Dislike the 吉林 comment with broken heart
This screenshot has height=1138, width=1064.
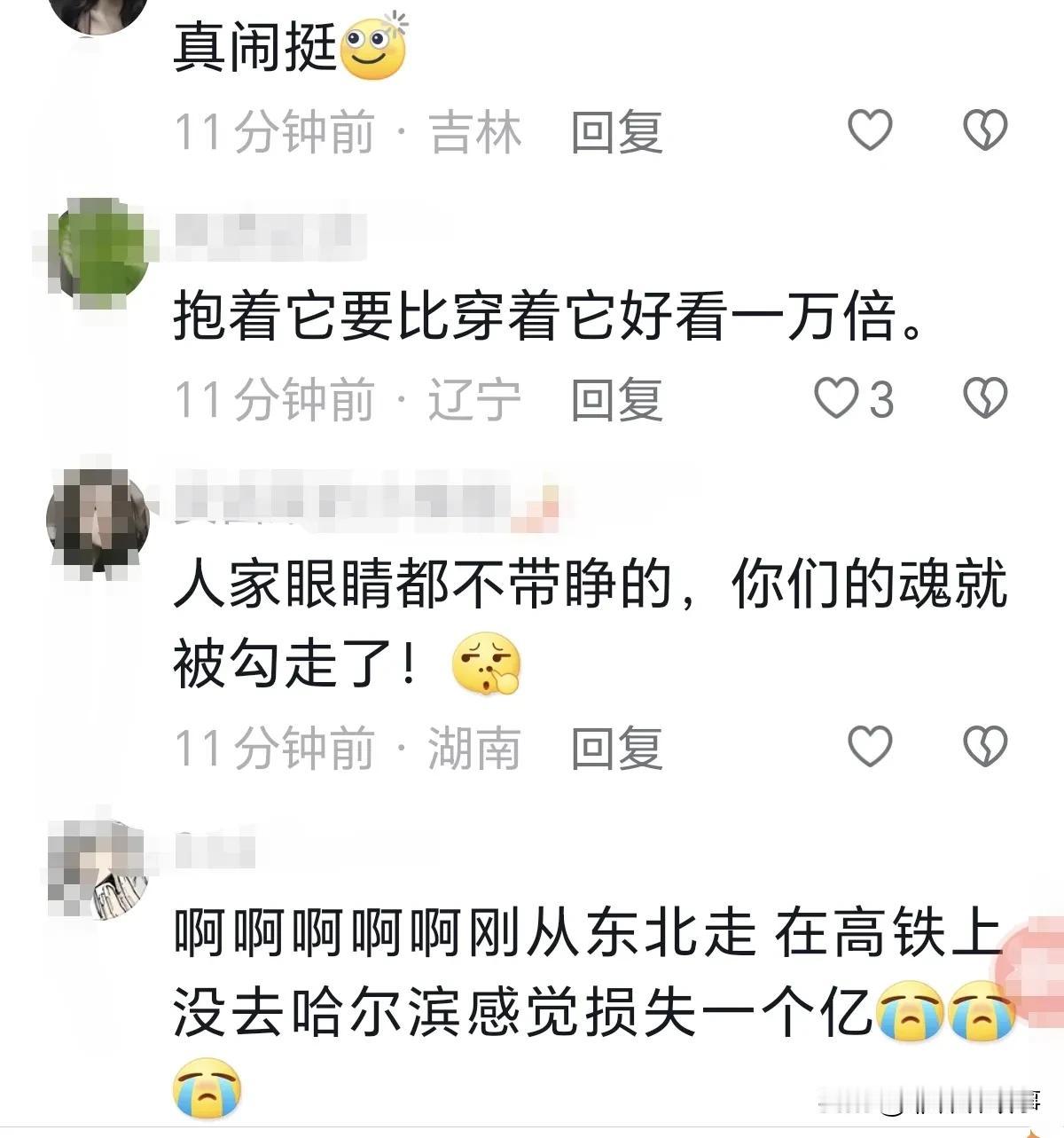[x=985, y=130]
